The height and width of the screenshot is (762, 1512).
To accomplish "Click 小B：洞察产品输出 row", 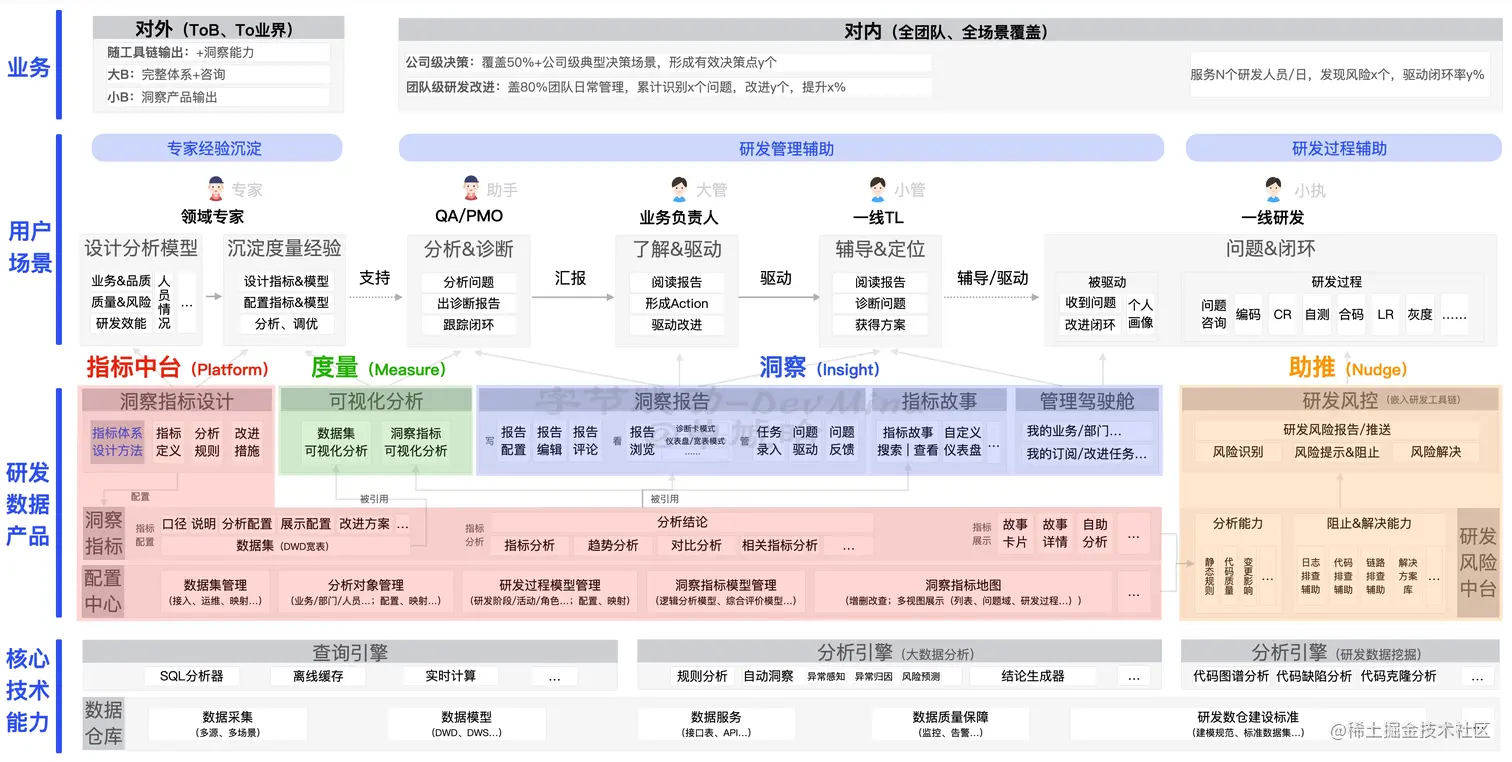I will click(x=217, y=97).
